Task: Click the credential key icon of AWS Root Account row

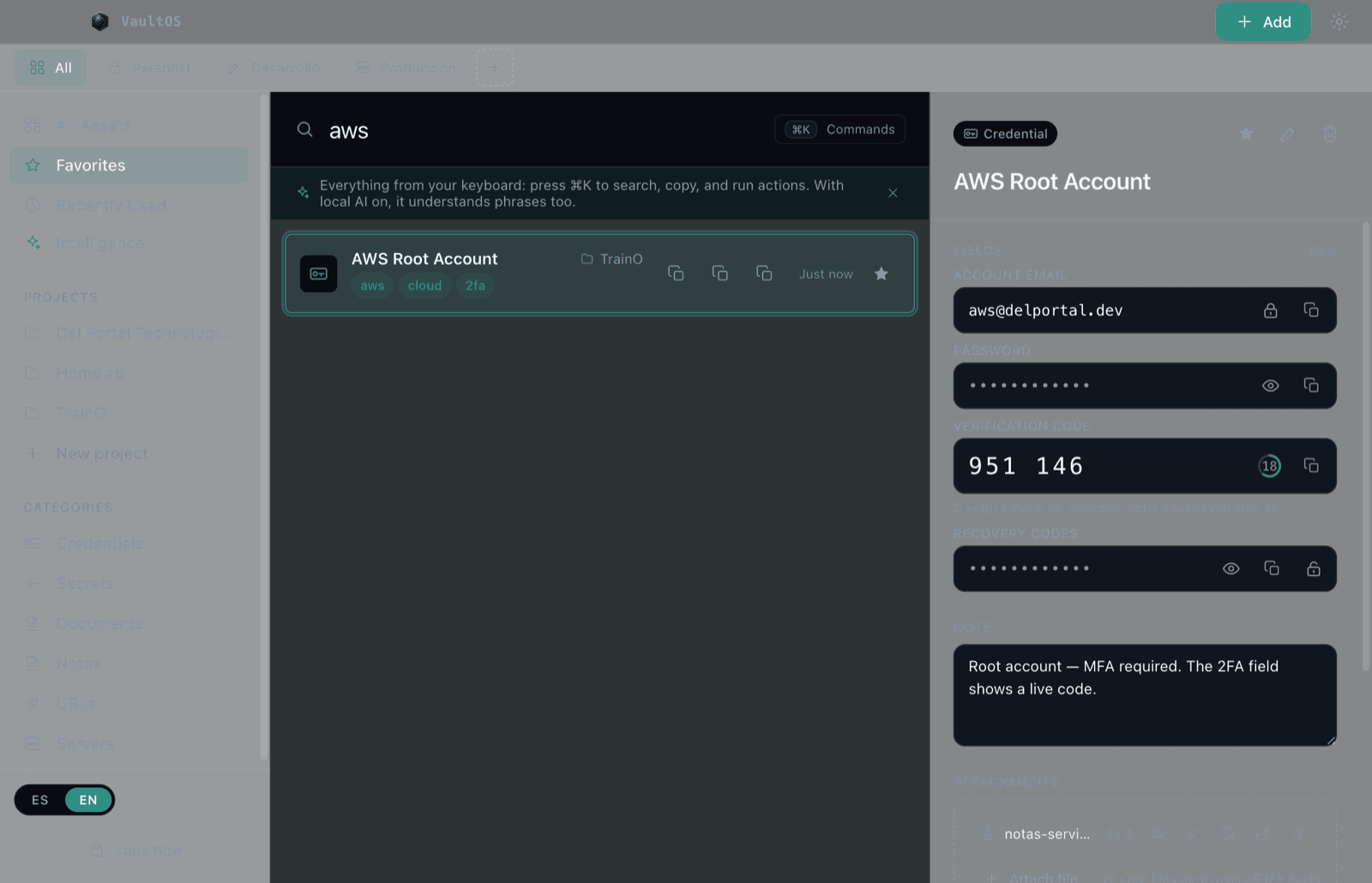Action: (318, 273)
